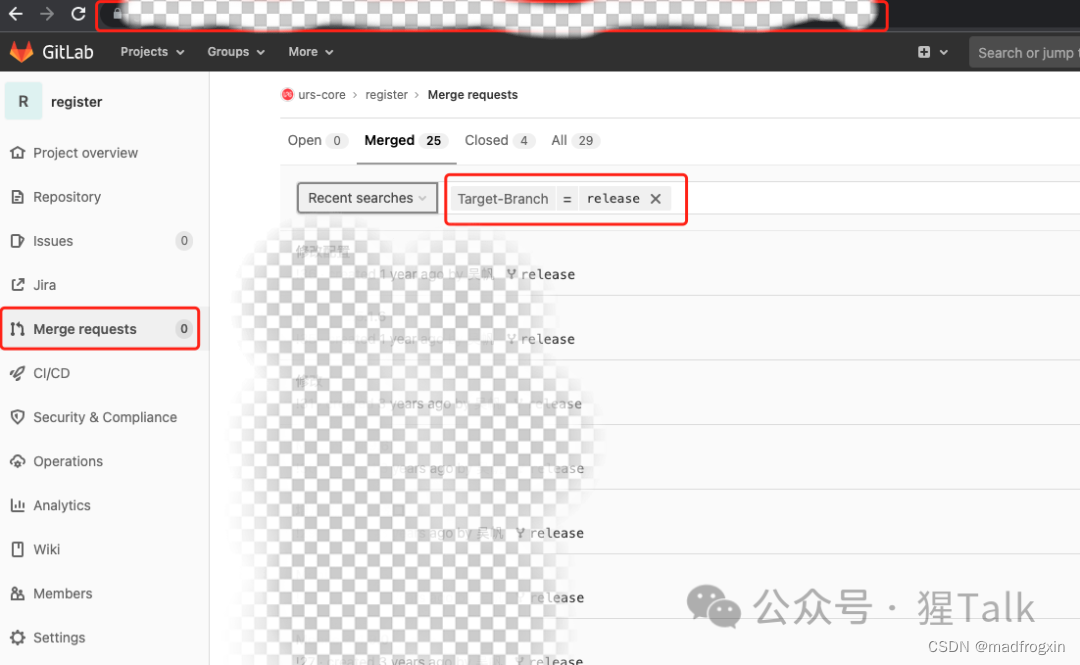Open Repository in sidebar
The width and height of the screenshot is (1080, 665).
pos(67,196)
